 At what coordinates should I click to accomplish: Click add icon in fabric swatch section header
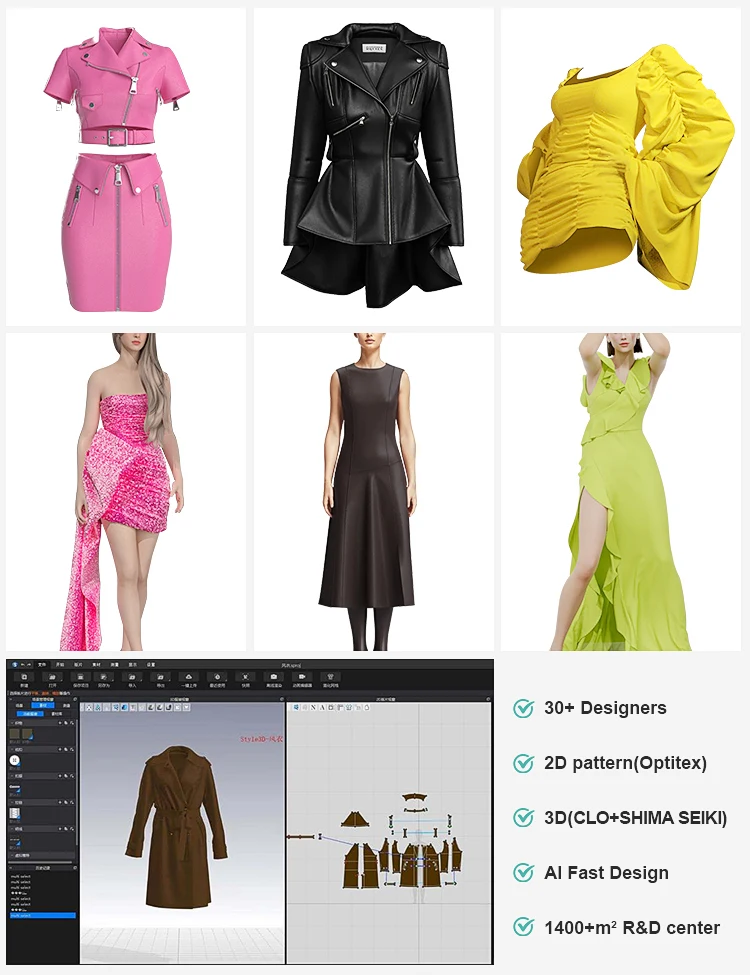point(60,723)
